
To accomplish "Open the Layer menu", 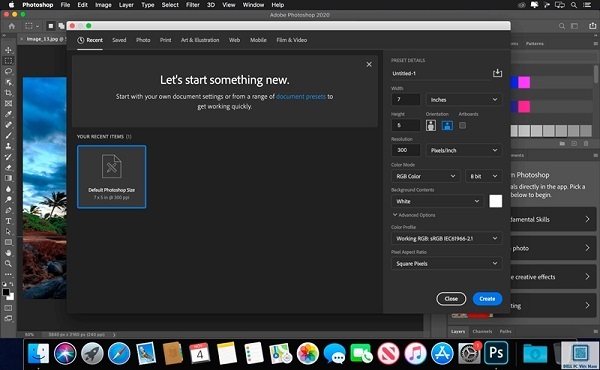I will pos(126,5).
